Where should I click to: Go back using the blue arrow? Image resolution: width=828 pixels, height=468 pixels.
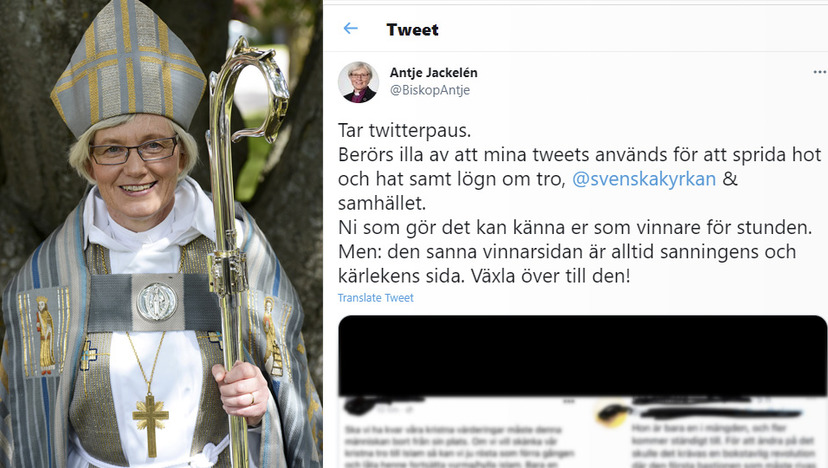coord(351,29)
